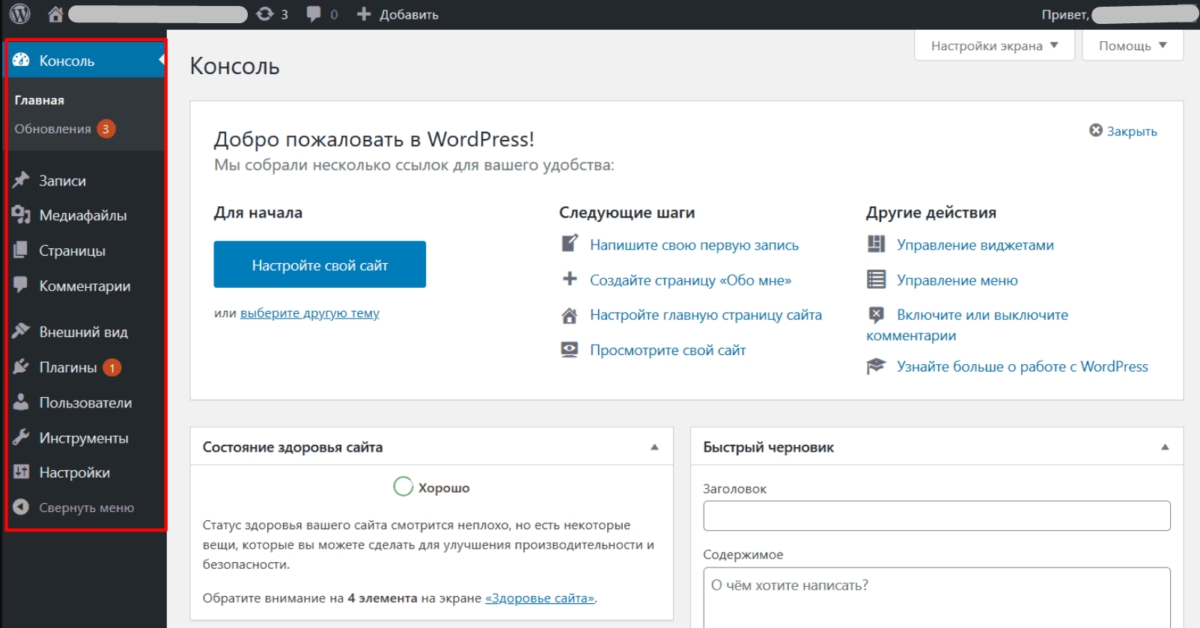
Task: Open link Включите или выключите комментарии
Action: click(x=967, y=325)
